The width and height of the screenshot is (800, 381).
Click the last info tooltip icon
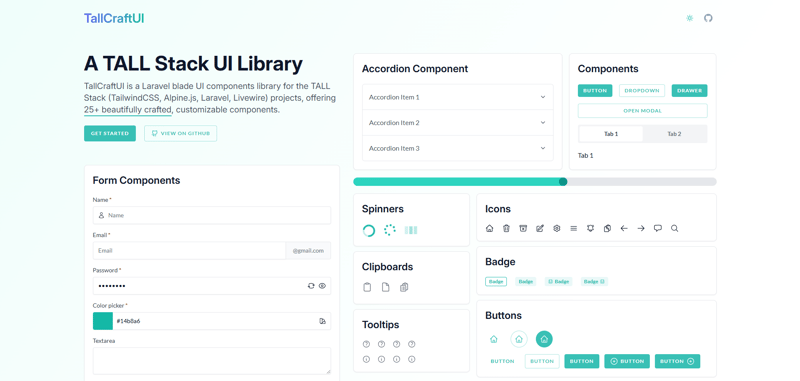412,360
